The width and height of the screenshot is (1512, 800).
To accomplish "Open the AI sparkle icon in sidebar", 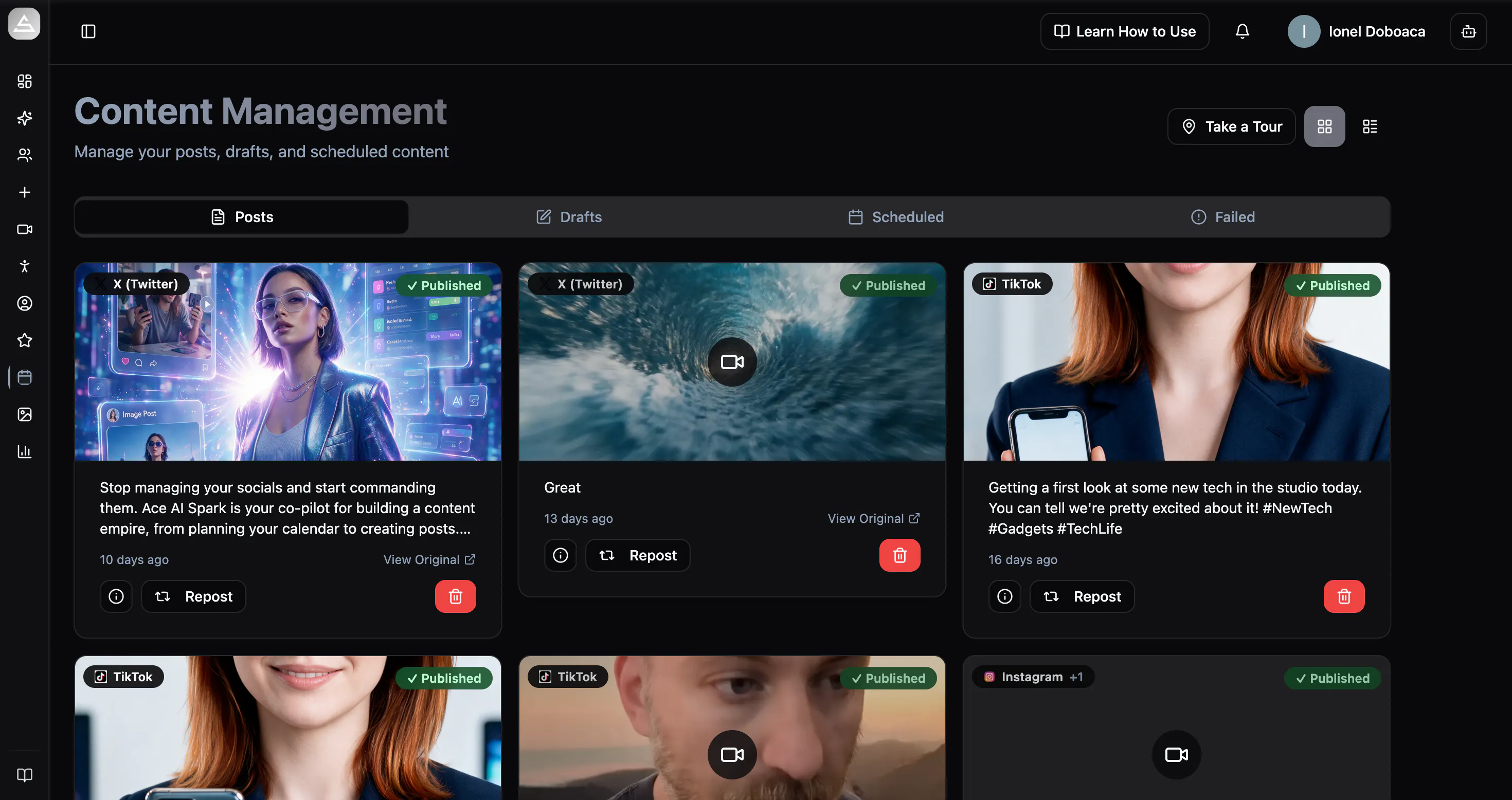I will point(25,118).
